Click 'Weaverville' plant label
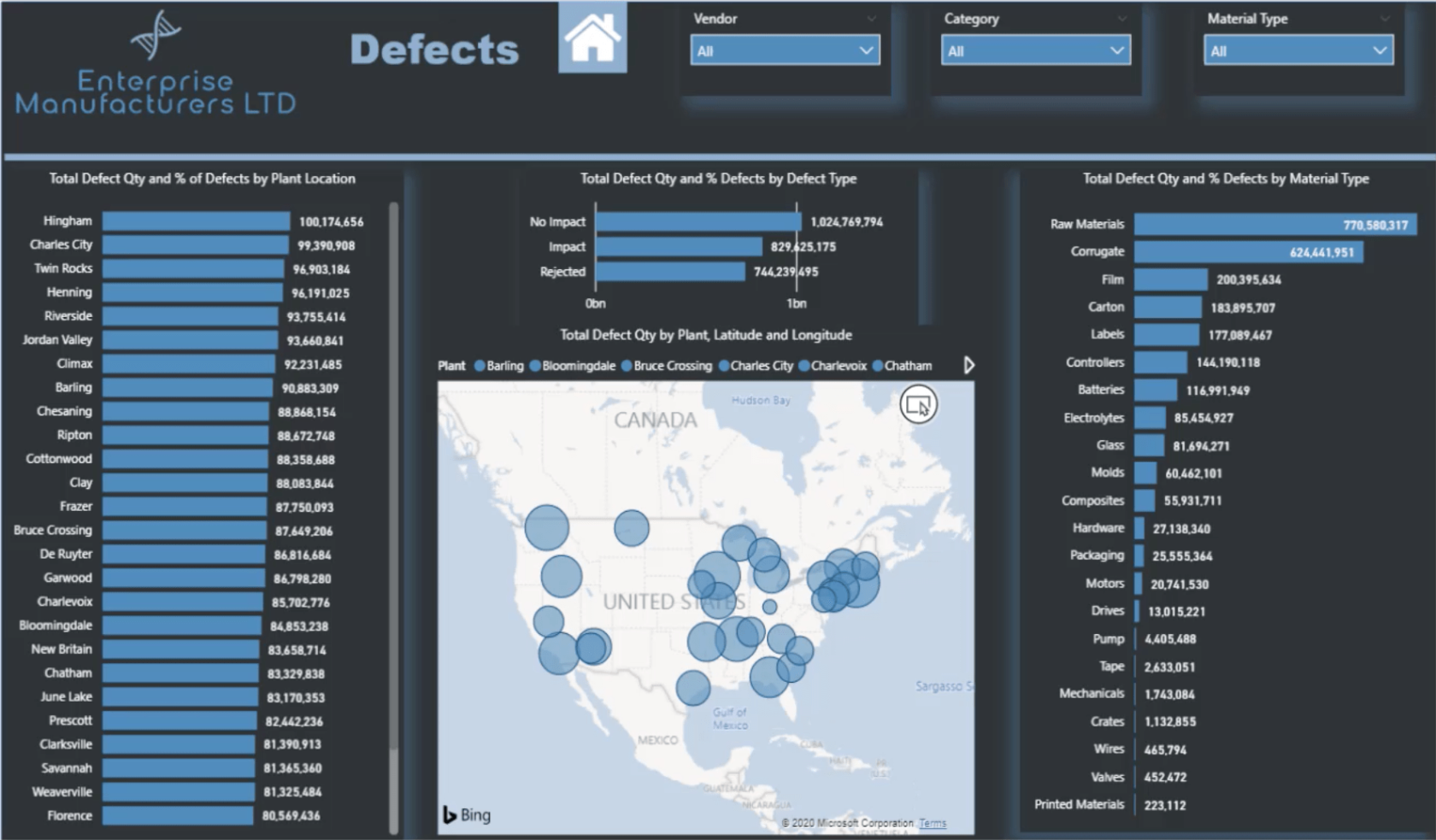This screenshot has width=1436, height=840. point(62,792)
